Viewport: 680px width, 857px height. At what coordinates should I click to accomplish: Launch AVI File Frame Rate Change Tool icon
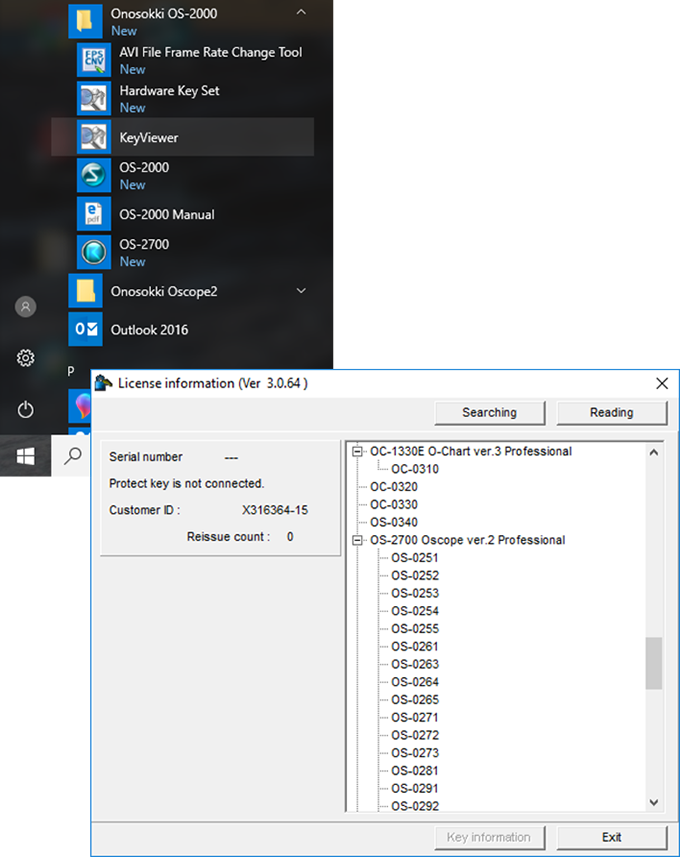[x=94, y=60]
